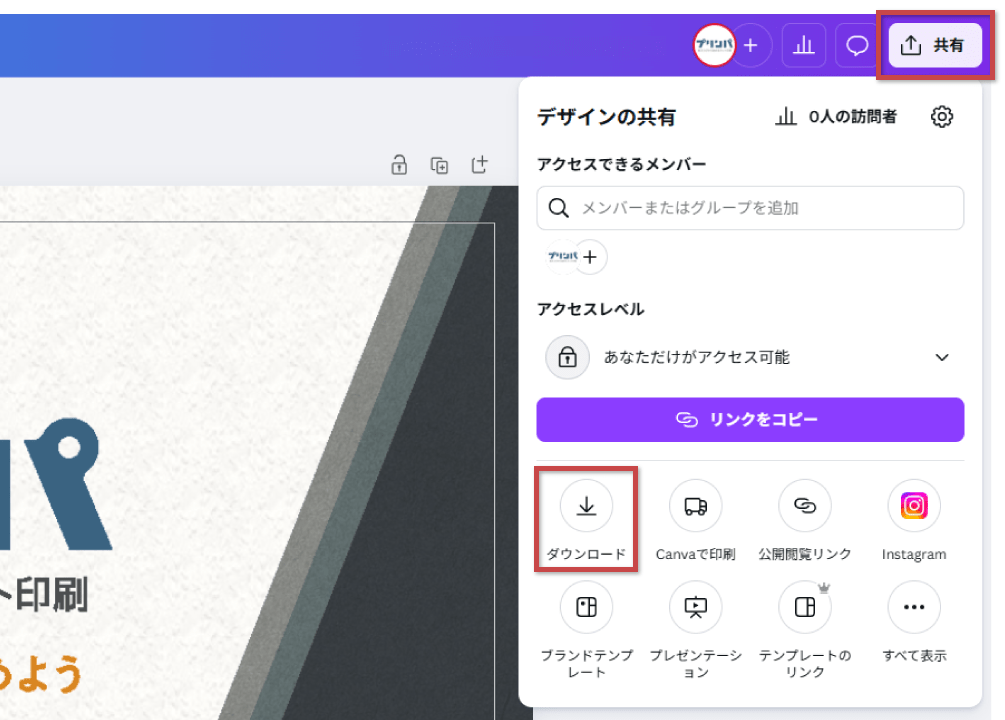Open share settings gear icon

941,117
